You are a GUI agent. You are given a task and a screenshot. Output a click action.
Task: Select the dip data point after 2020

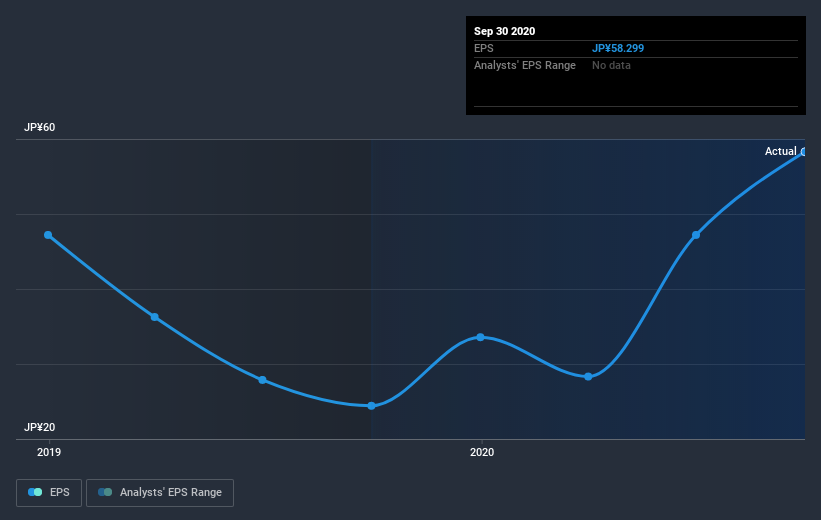[x=588, y=377]
